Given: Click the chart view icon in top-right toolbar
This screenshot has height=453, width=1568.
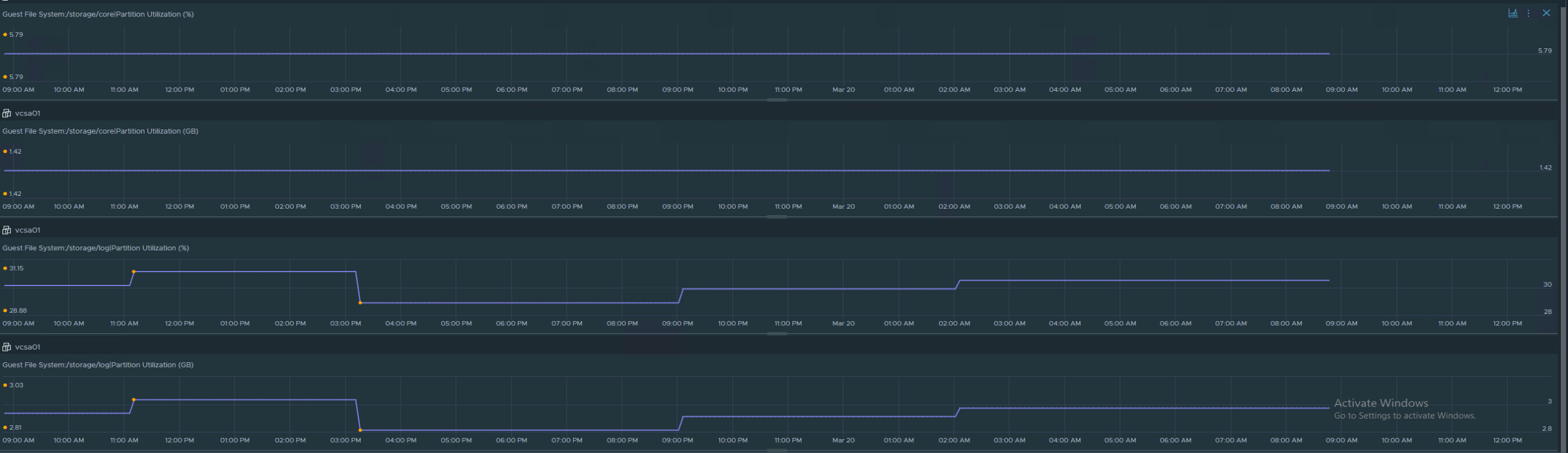Looking at the screenshot, I should (x=1512, y=13).
